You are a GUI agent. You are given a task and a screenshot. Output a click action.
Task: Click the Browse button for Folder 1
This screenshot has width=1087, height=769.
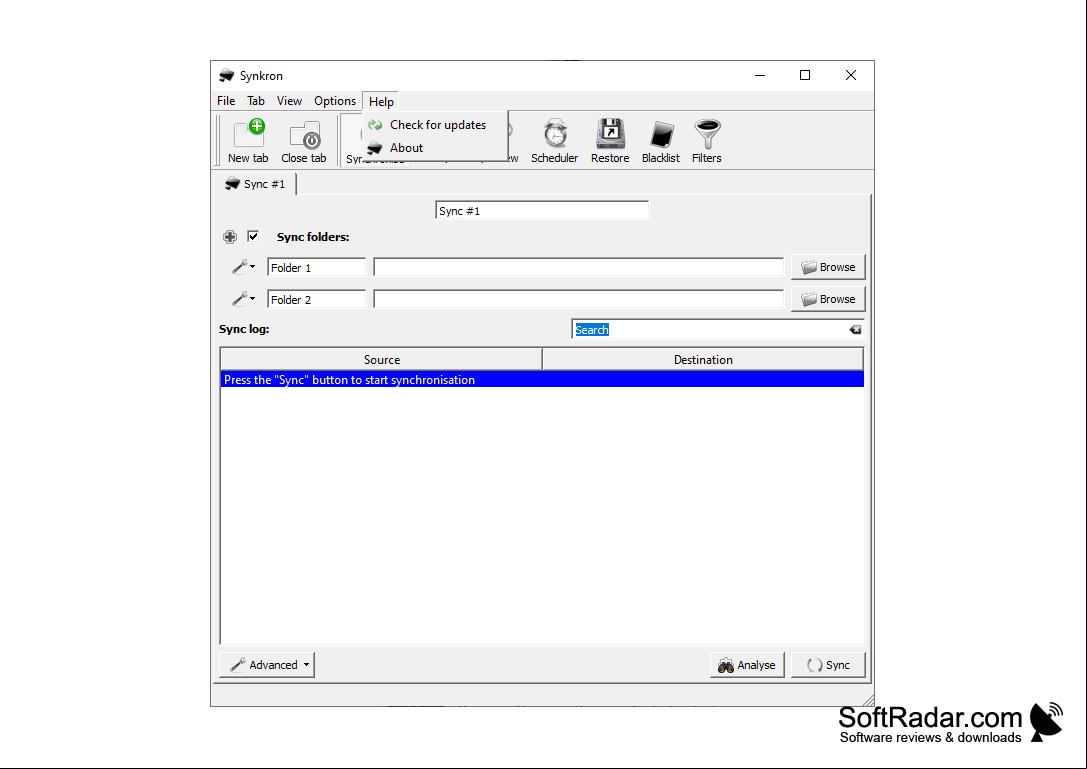828,267
